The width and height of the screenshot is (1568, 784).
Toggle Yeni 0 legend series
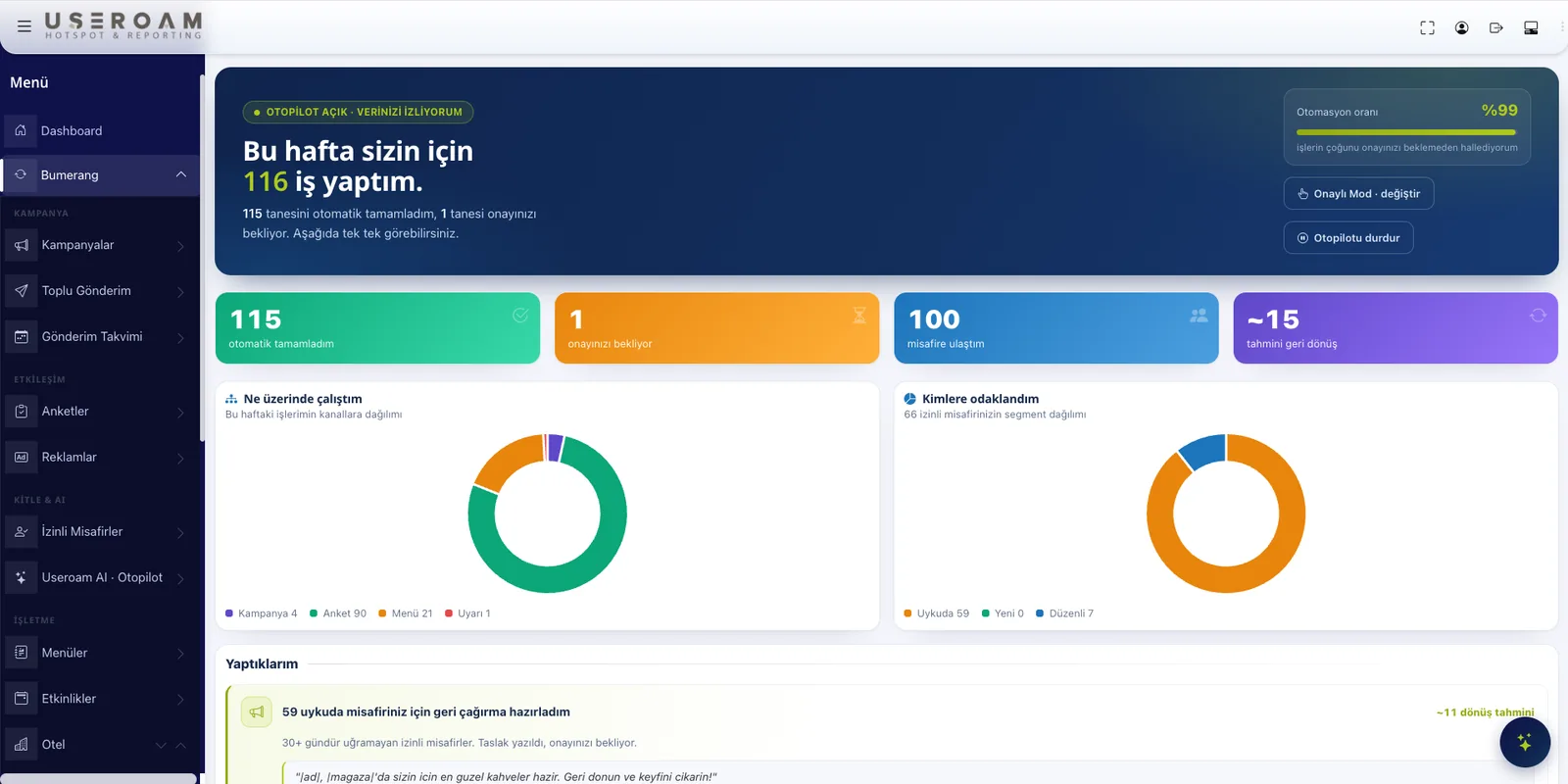tap(1003, 613)
